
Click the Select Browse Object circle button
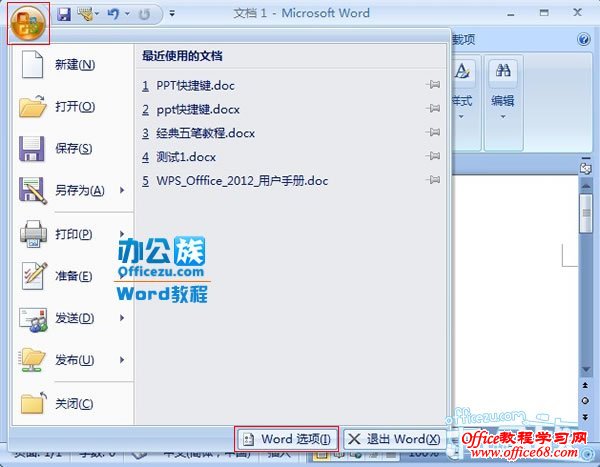pyautogui.click(x=585, y=401)
